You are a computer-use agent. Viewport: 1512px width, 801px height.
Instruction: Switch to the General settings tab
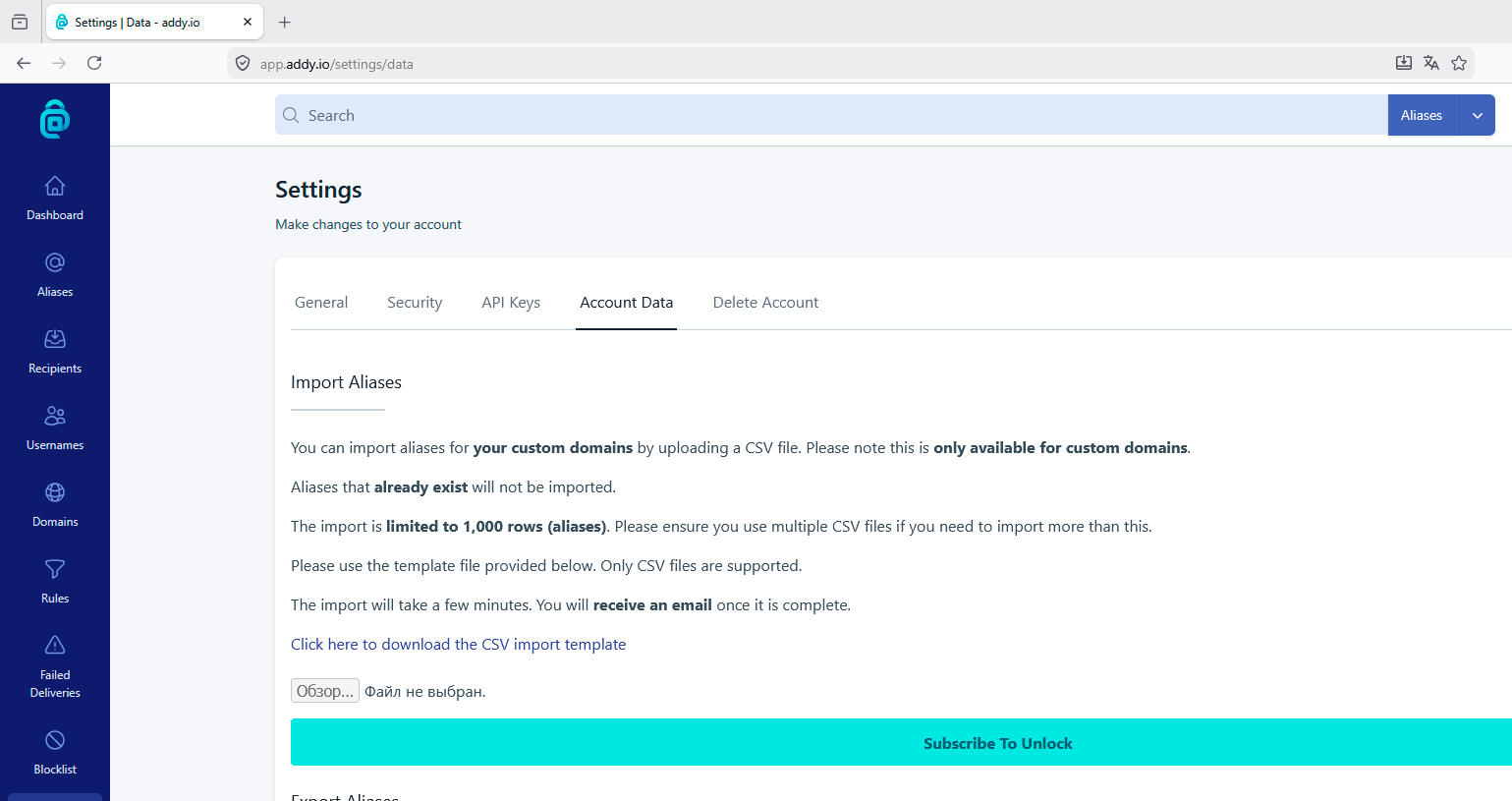click(x=321, y=303)
